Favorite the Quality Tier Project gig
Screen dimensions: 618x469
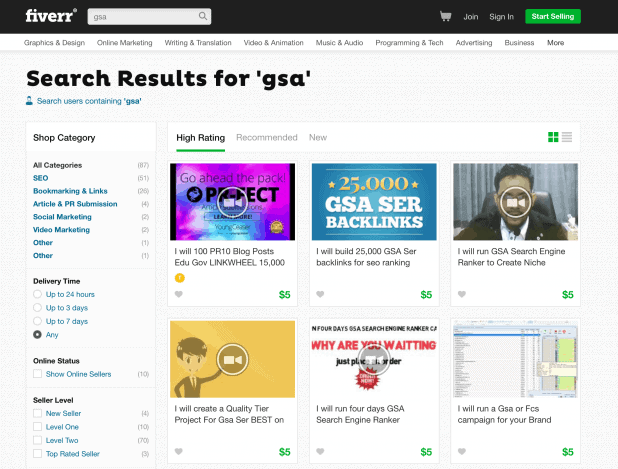click(x=179, y=451)
